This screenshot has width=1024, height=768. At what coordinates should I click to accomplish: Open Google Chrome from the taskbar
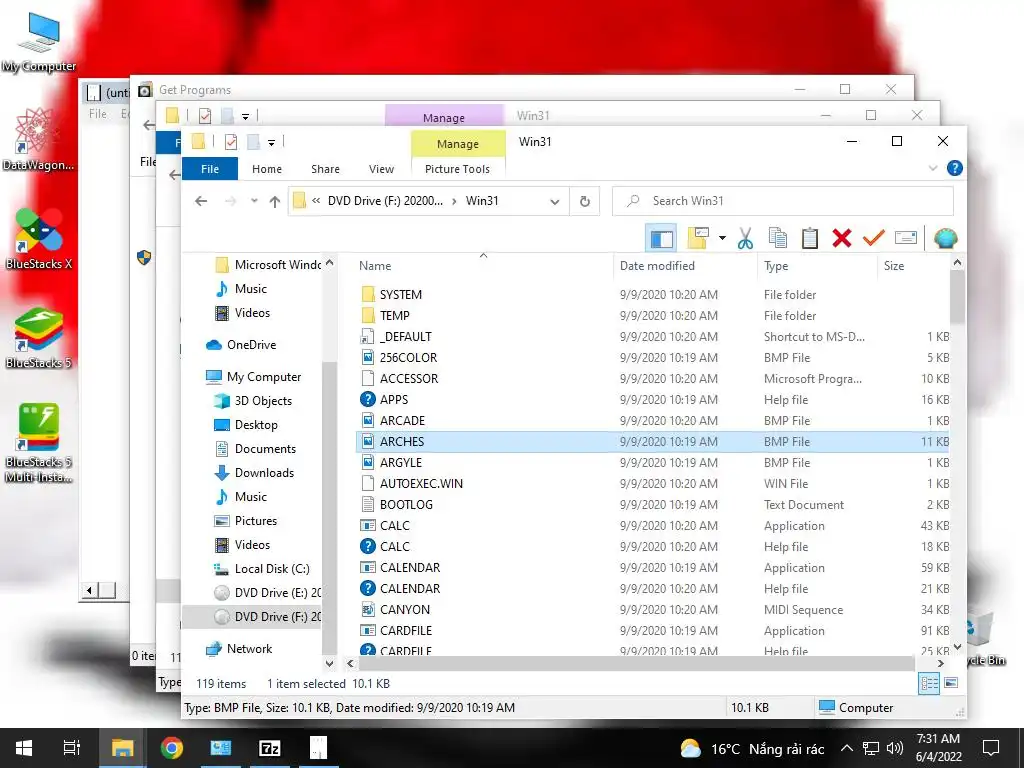172,748
